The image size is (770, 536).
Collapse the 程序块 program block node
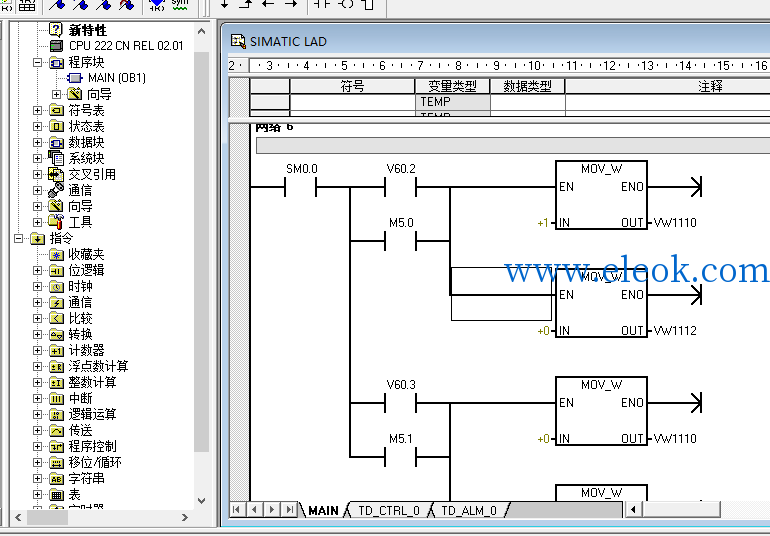click(37, 62)
